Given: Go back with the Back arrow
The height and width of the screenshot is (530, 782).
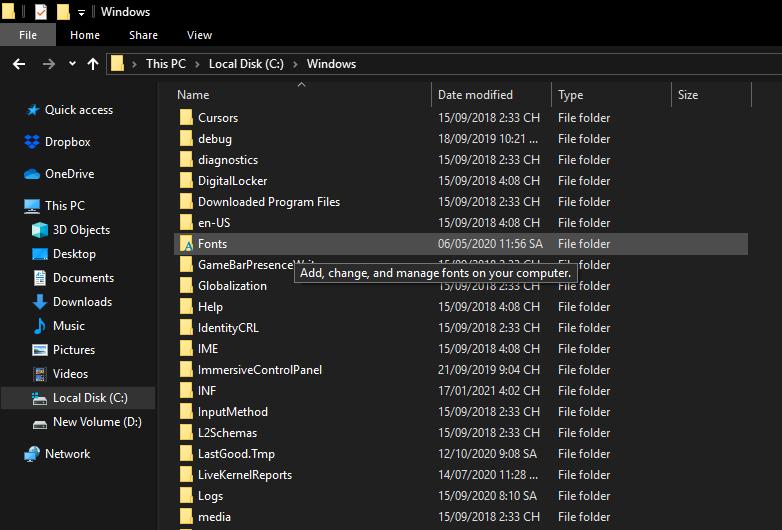Looking at the screenshot, I should 19,64.
